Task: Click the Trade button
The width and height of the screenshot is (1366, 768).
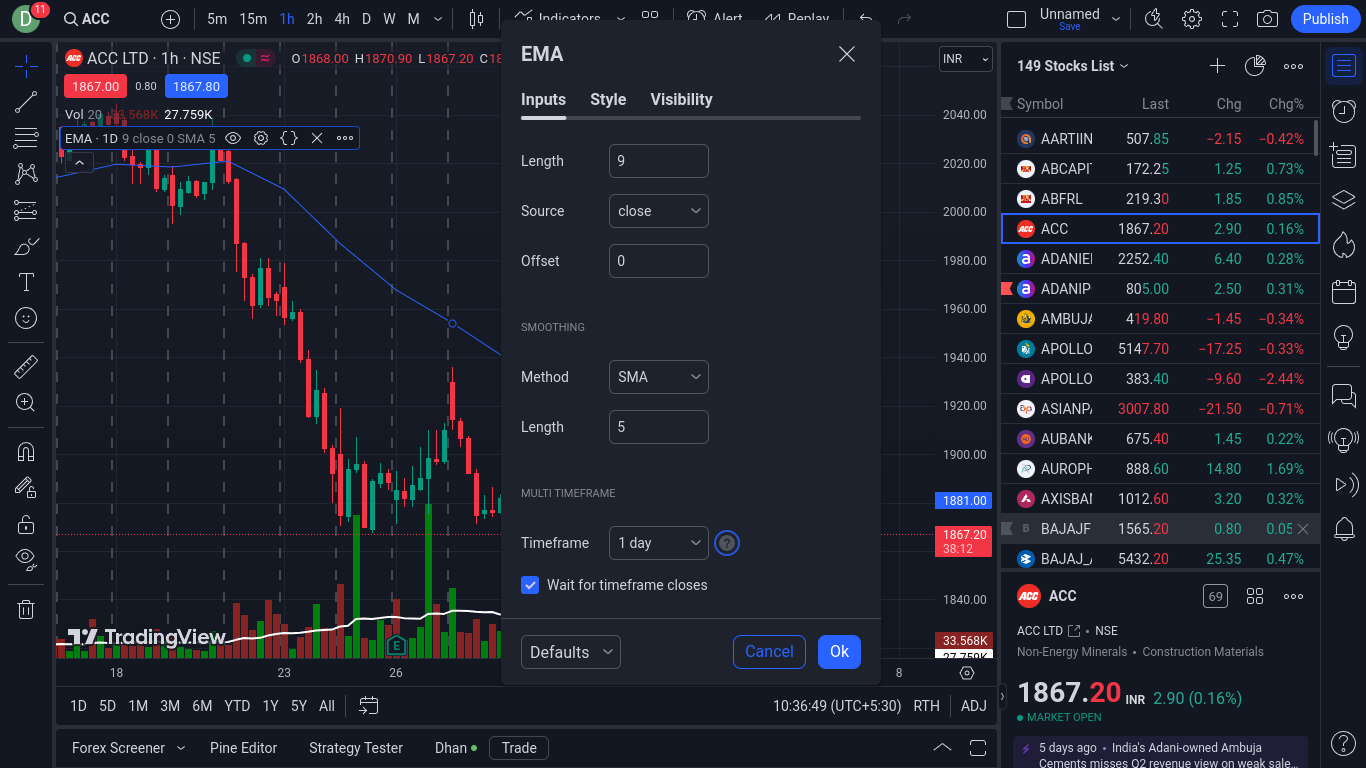Action: [519, 748]
